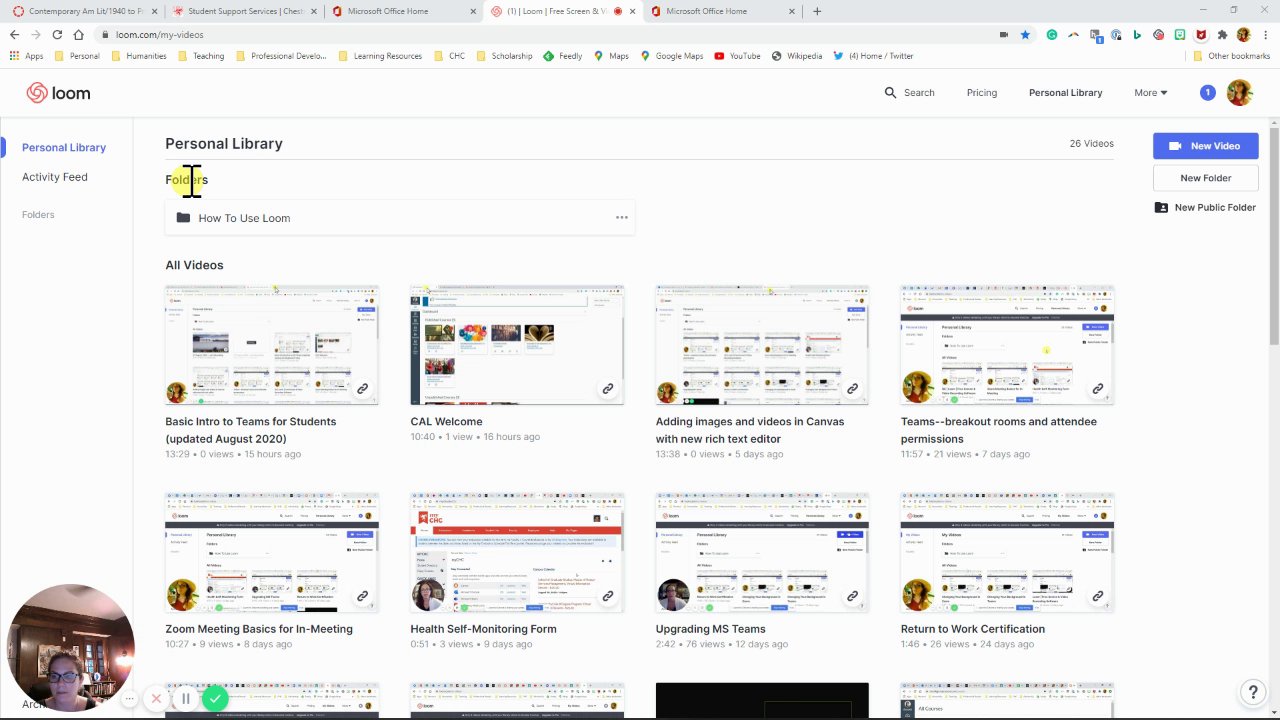The width and height of the screenshot is (1280, 720).
Task: Click the New Folder button
Action: tap(1205, 178)
